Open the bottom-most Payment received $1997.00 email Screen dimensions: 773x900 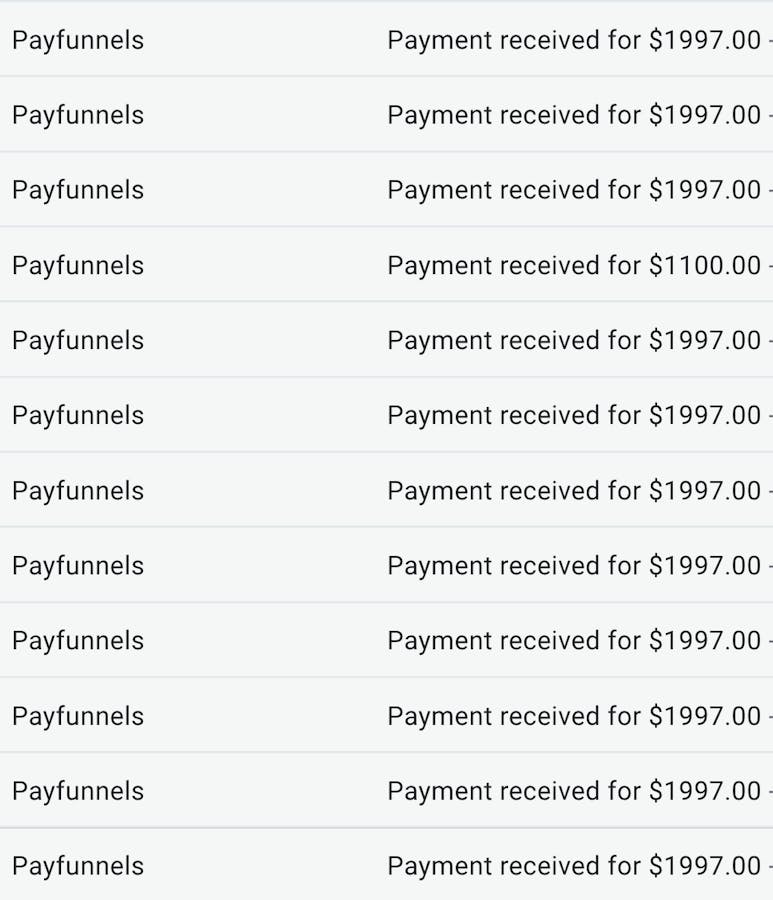574,866
